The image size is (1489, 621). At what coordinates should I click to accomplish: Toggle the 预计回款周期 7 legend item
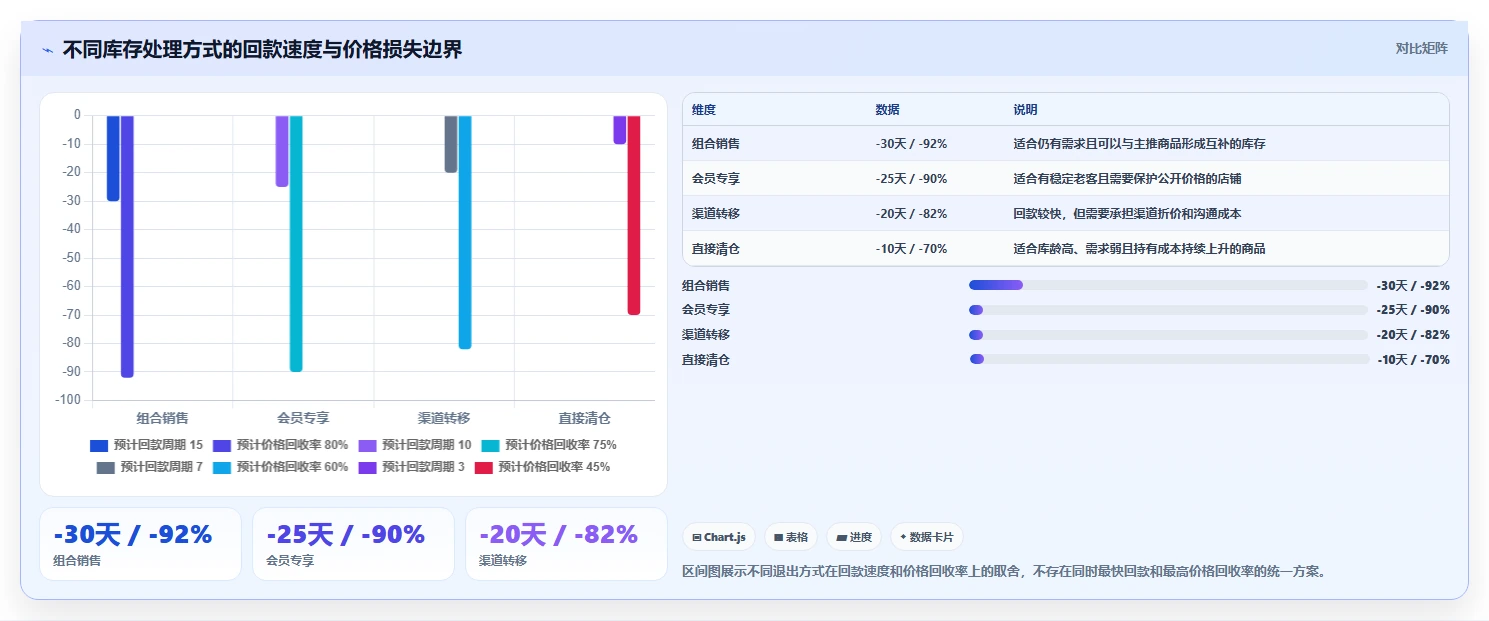point(150,467)
